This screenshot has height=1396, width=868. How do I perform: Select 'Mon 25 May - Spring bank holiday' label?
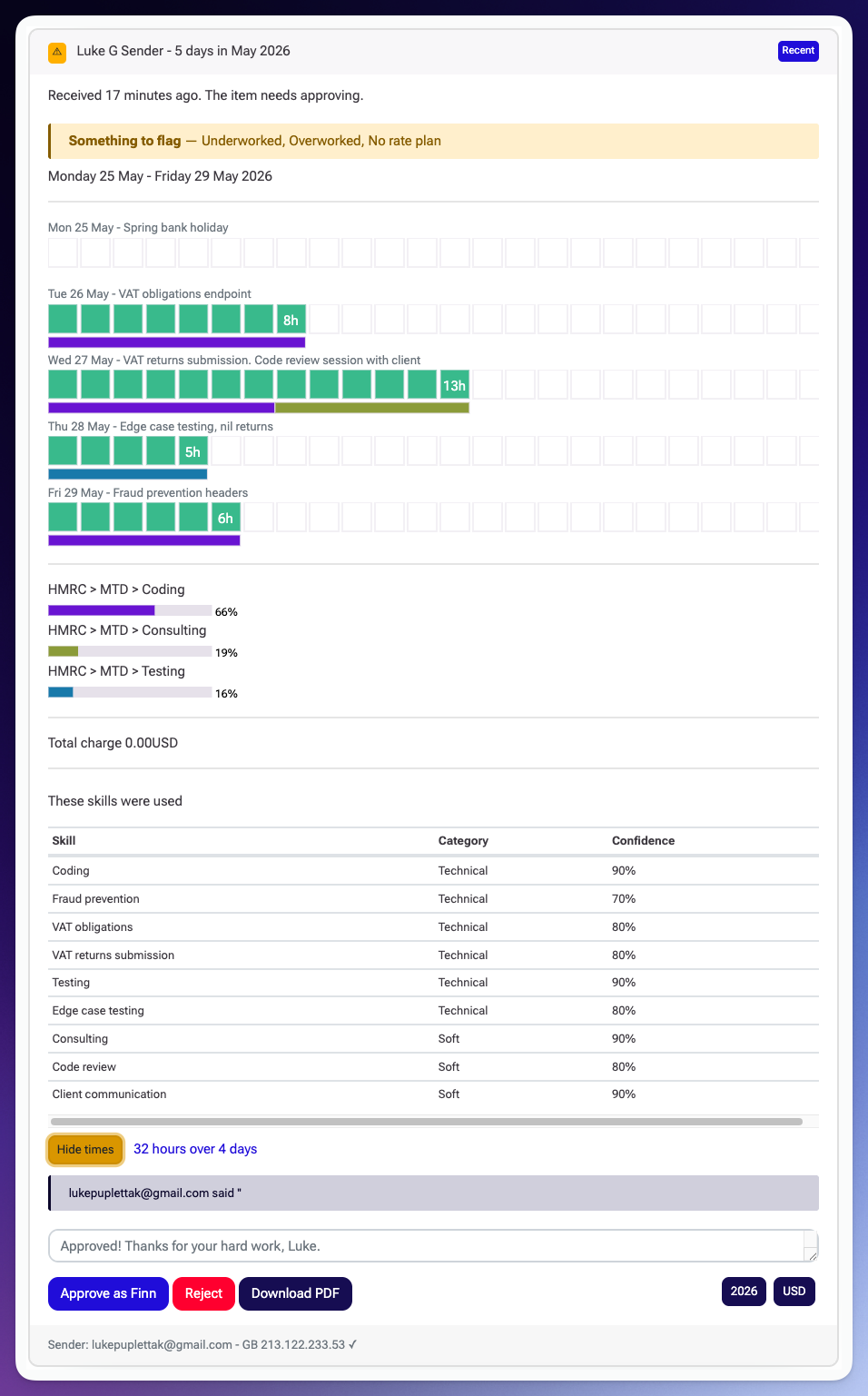tap(138, 227)
